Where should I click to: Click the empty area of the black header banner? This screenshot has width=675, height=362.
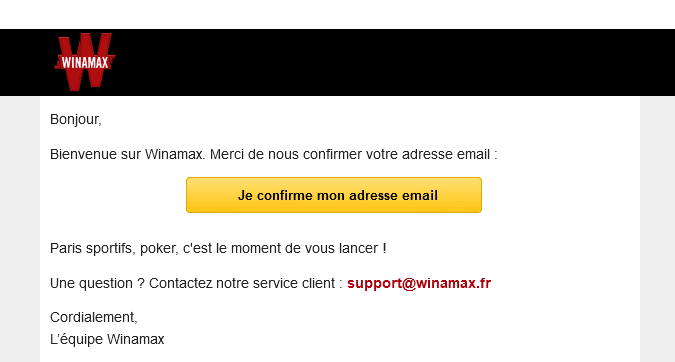point(387,62)
